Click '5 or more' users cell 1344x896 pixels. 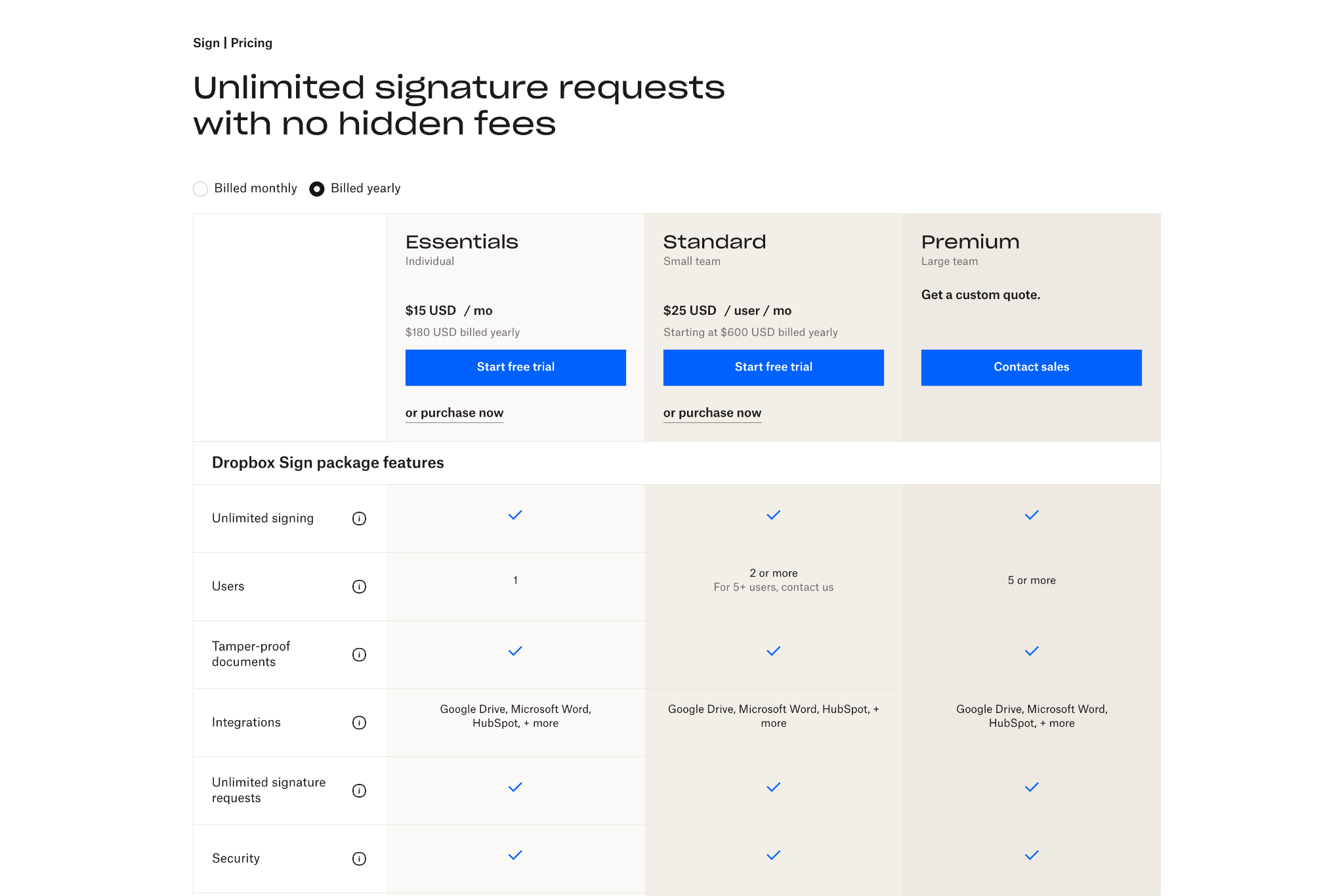coord(1032,580)
